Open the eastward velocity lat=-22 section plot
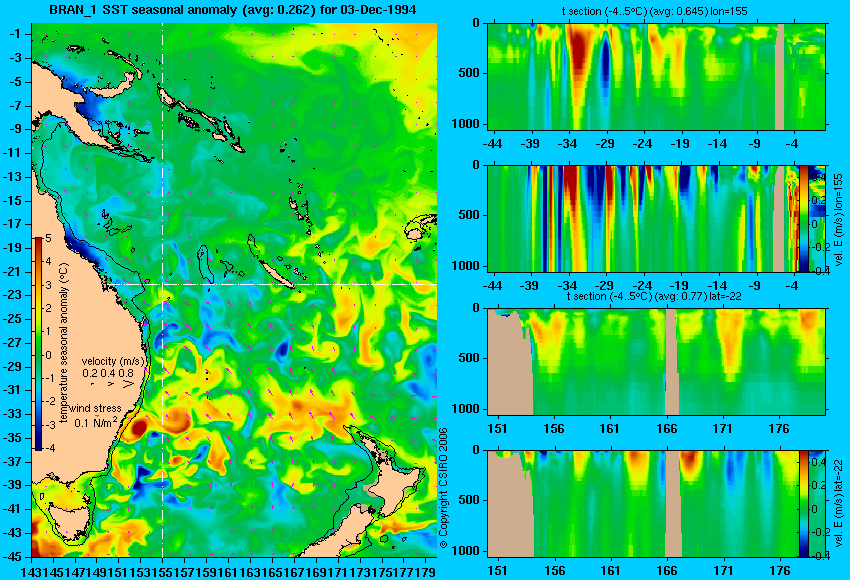850x580 pixels. 656,504
